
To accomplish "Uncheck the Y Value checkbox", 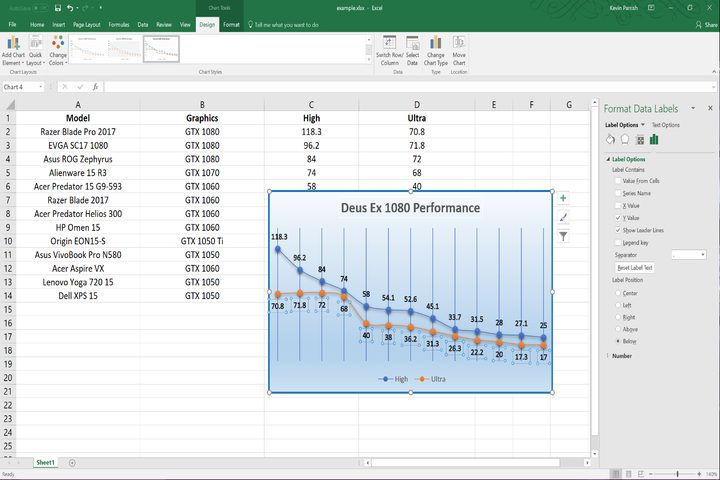I will [618, 218].
